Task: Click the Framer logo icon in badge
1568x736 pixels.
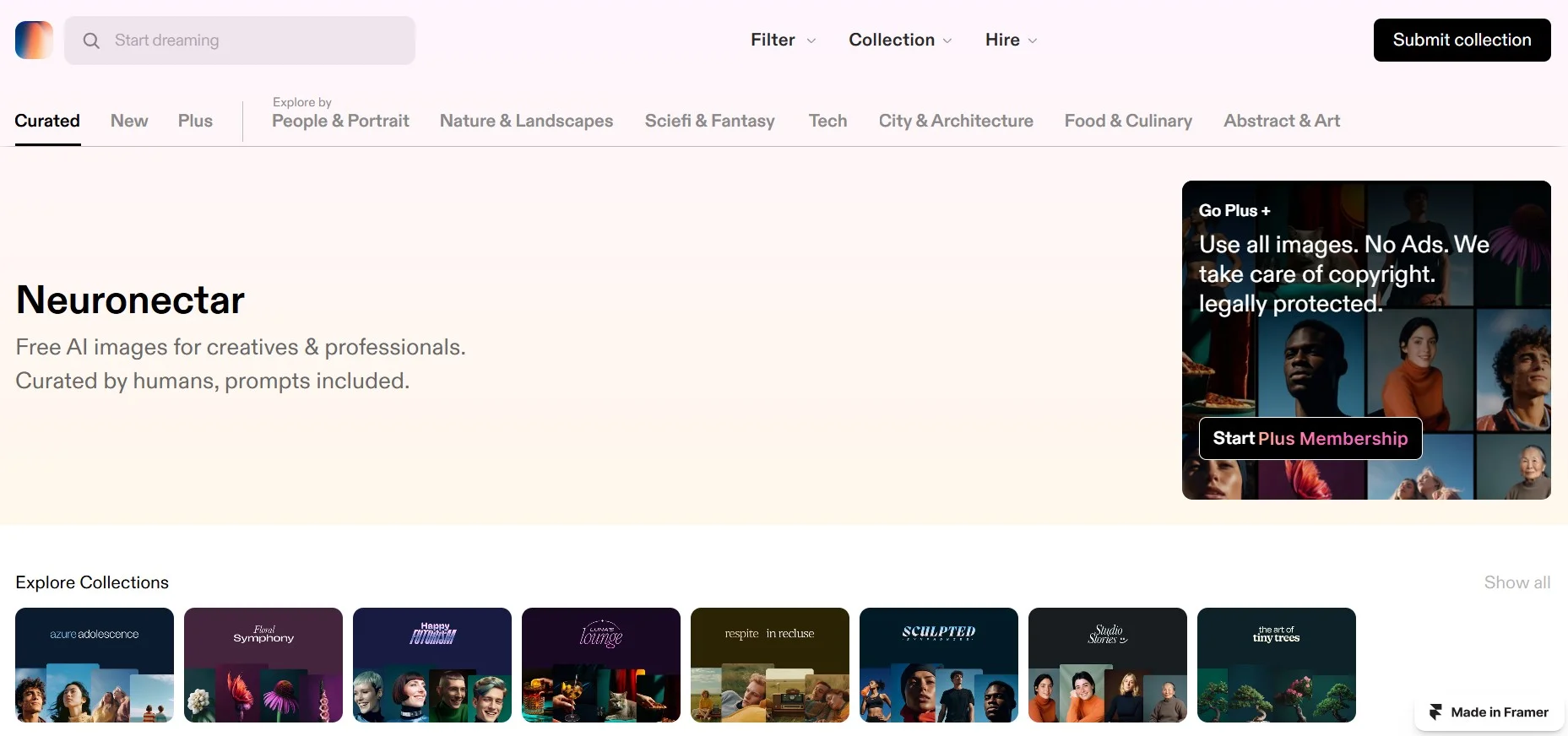Action: [x=1435, y=712]
